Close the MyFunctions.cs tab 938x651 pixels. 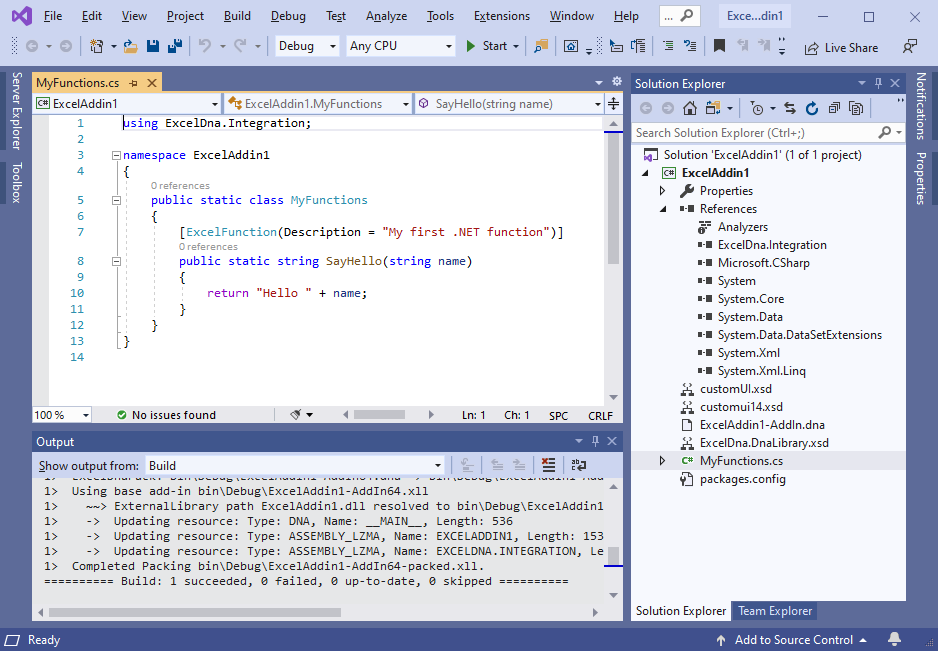click(152, 83)
